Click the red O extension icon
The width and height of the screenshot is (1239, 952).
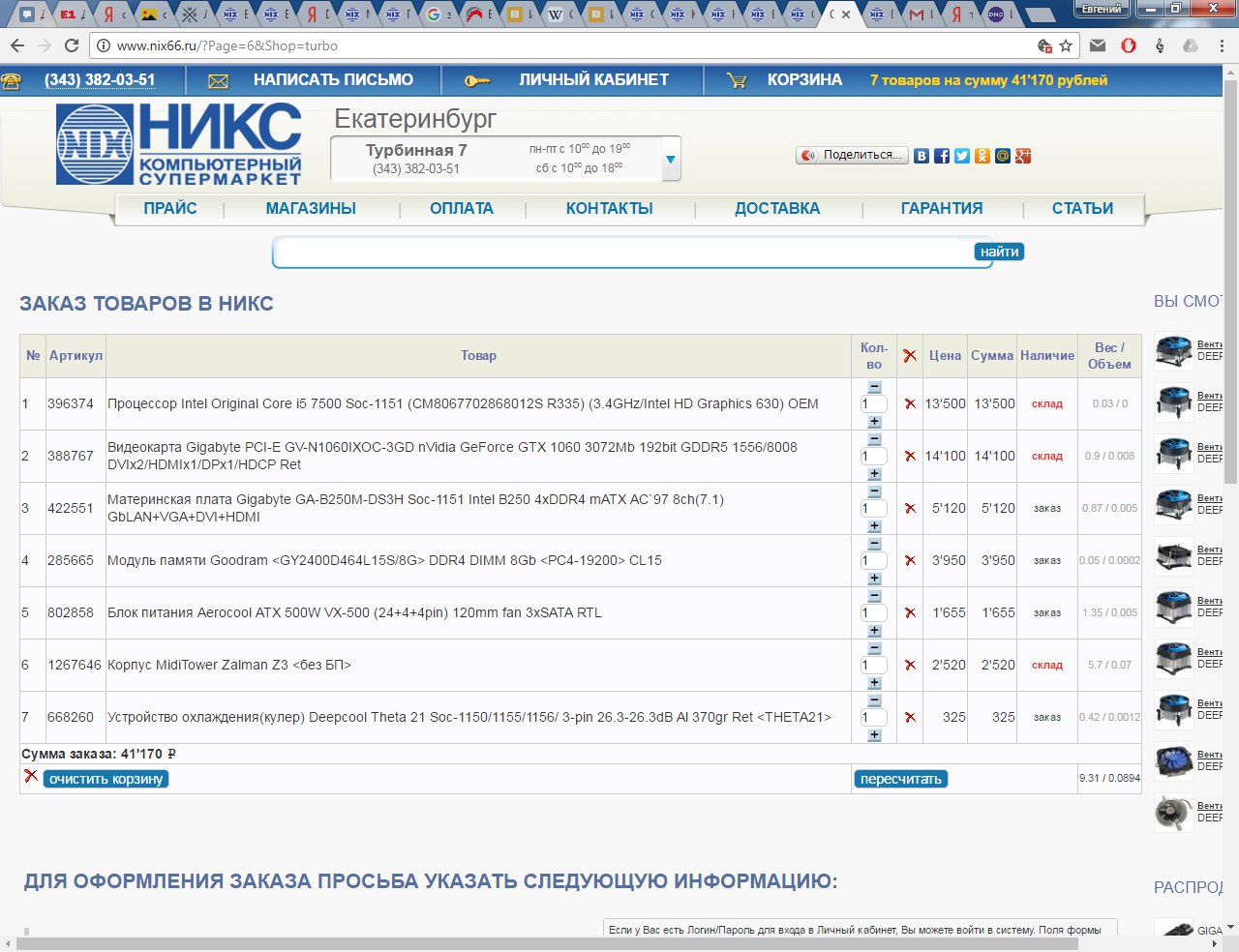click(x=1129, y=45)
